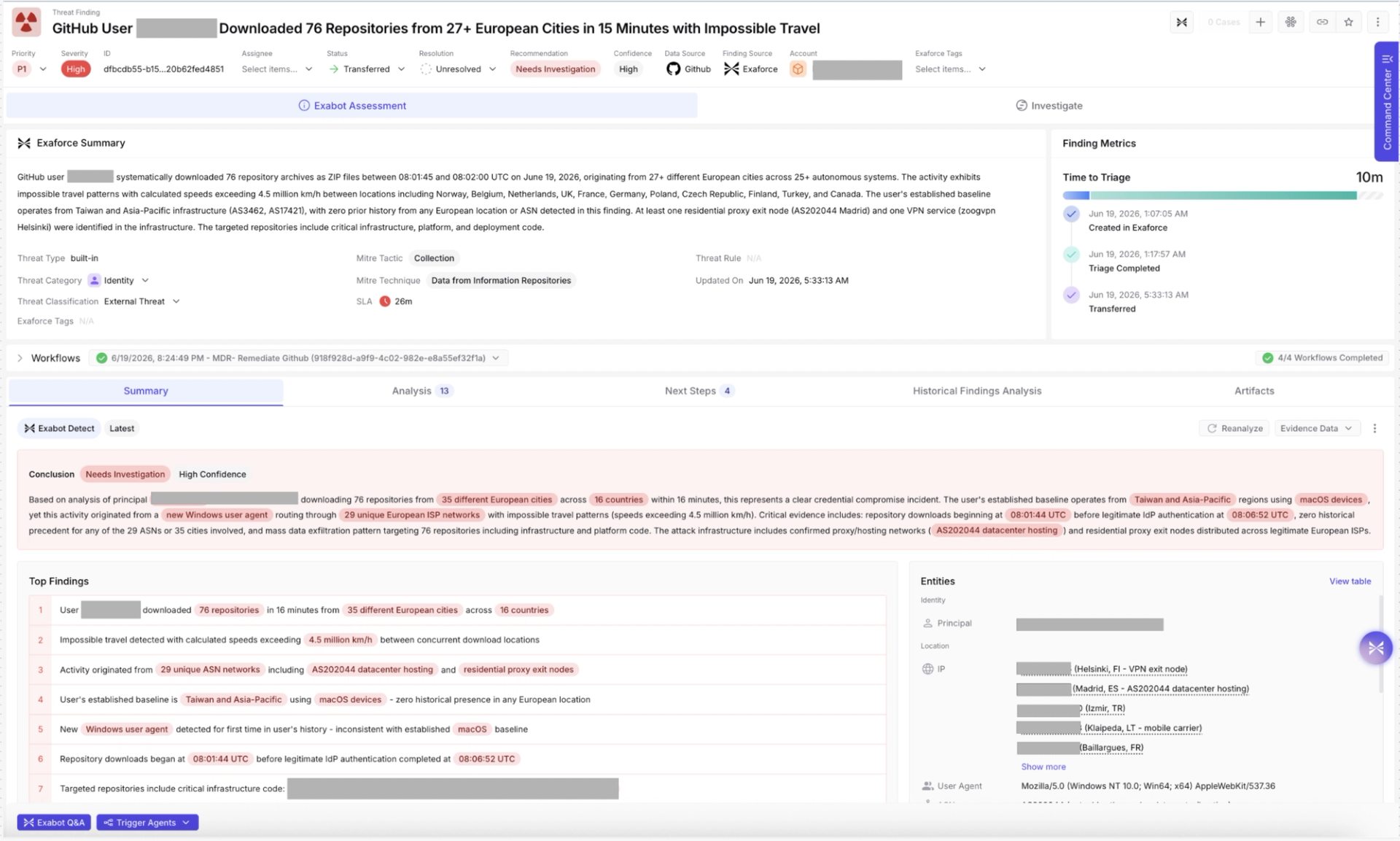This screenshot has width=1400, height=841.
Task: Open the Unresolved resolution dropdown
Action: 459,69
